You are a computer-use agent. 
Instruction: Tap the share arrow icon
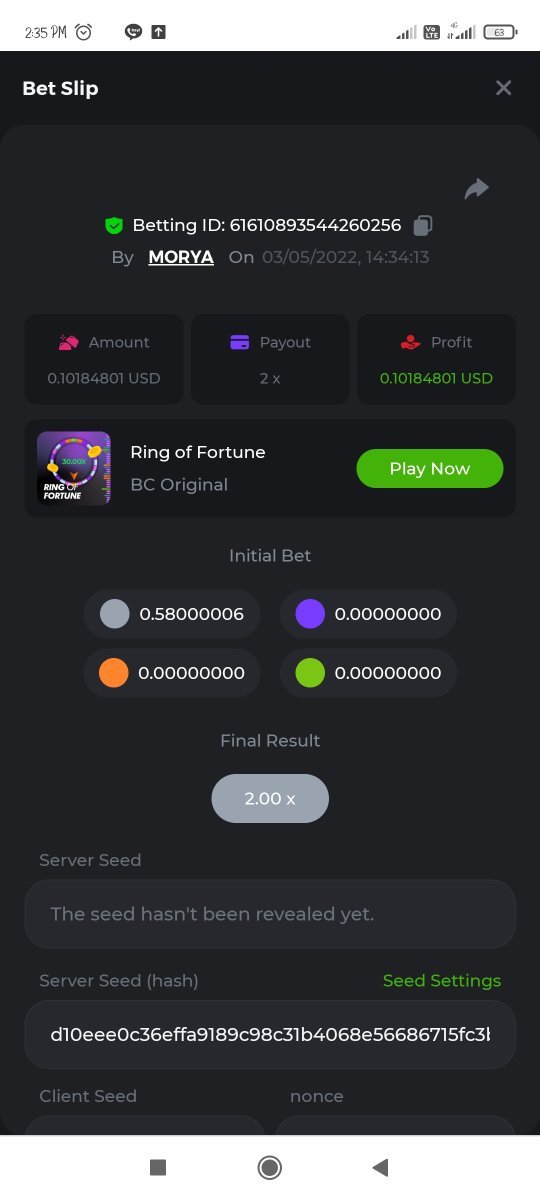pos(477,188)
